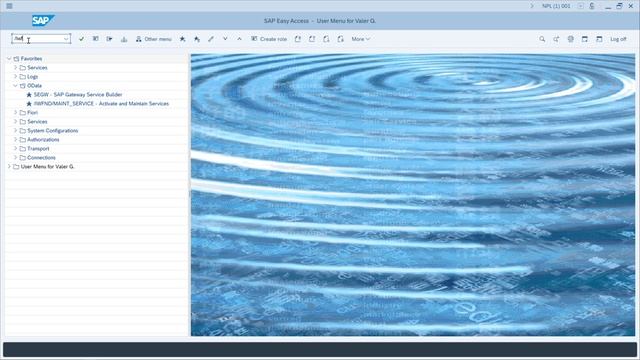
Task: Click the document icon right after Create role
Action: [298, 39]
